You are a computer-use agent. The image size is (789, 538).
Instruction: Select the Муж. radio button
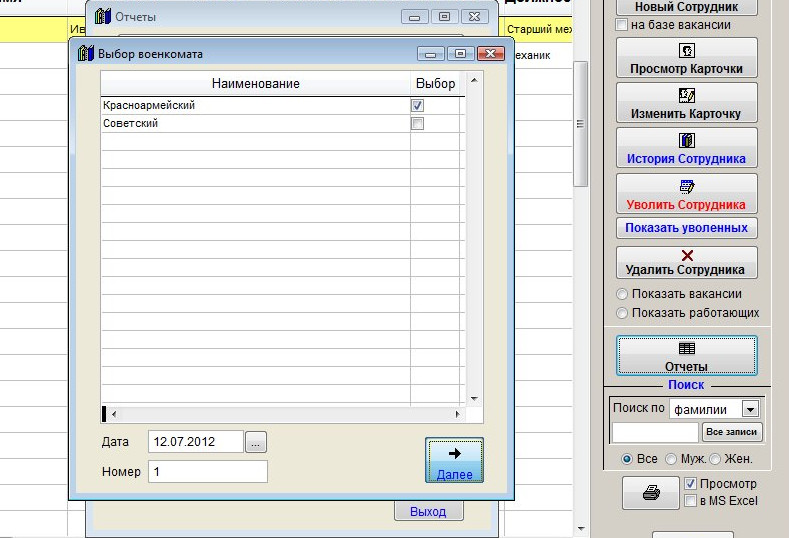(x=671, y=459)
